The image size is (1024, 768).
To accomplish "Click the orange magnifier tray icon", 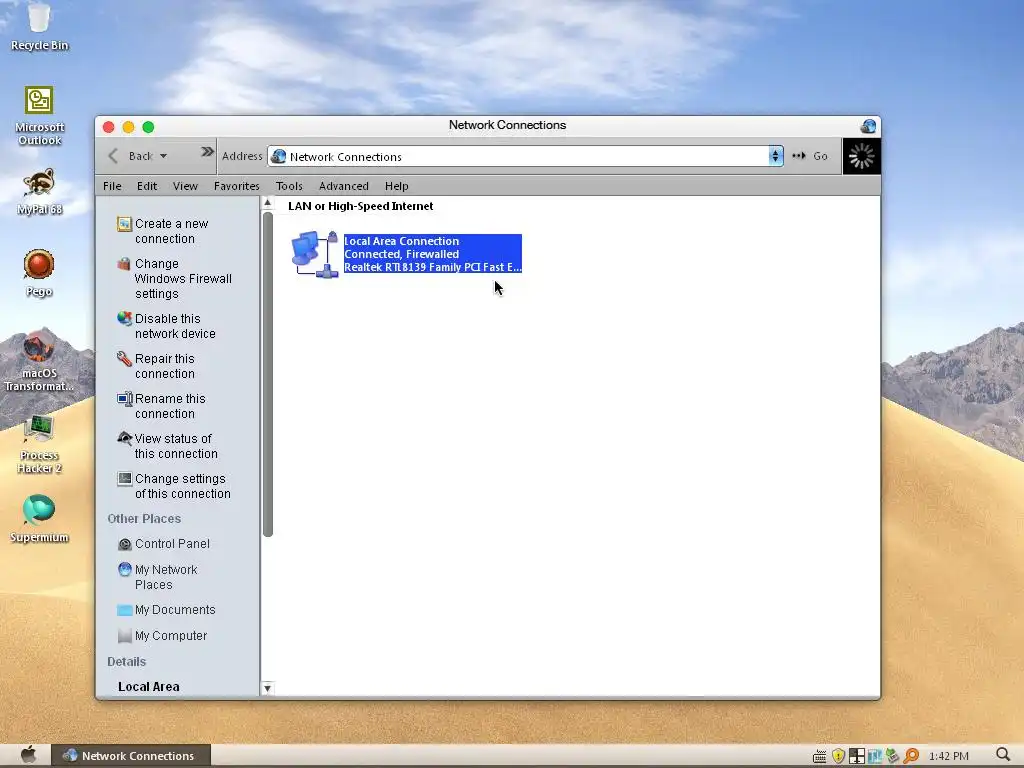I will (x=911, y=756).
